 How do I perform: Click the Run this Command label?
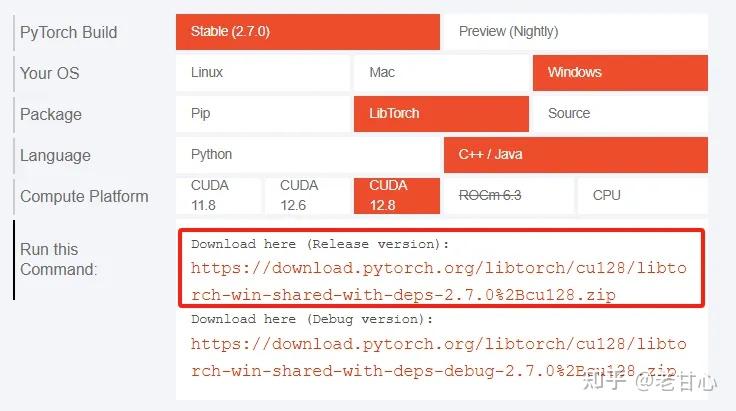(x=59, y=259)
